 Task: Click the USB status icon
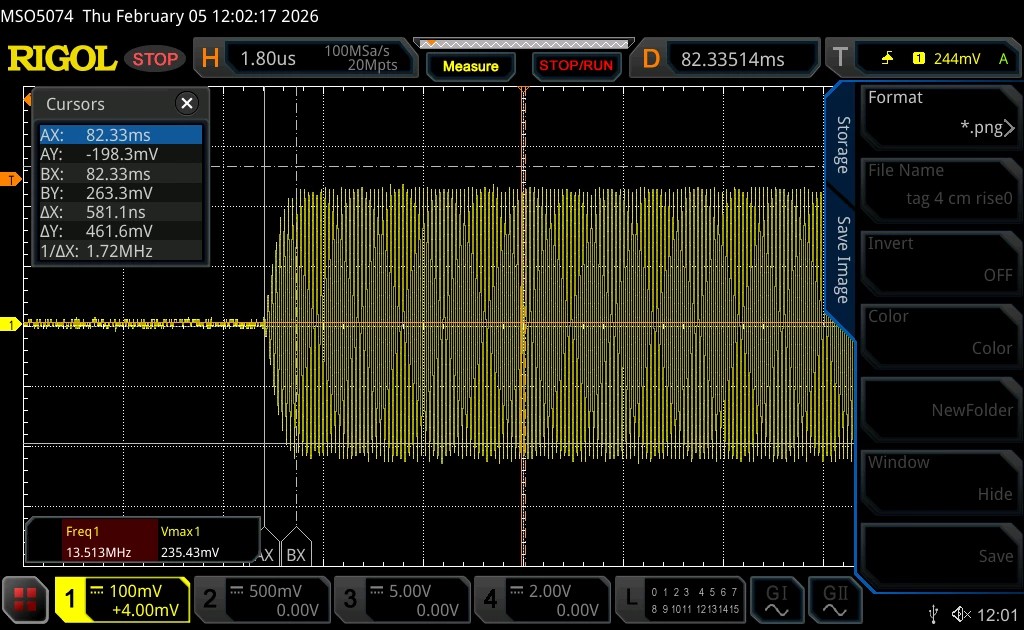934,614
